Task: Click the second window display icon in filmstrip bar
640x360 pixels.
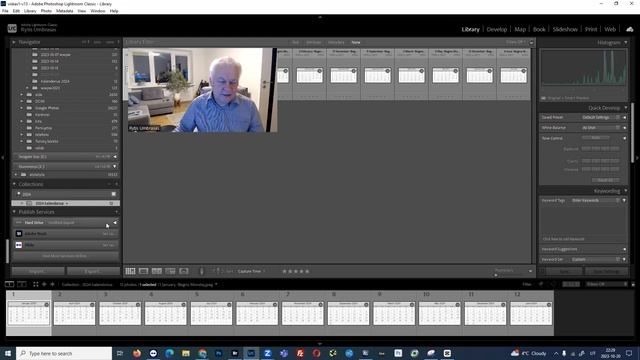Action: coord(22,284)
